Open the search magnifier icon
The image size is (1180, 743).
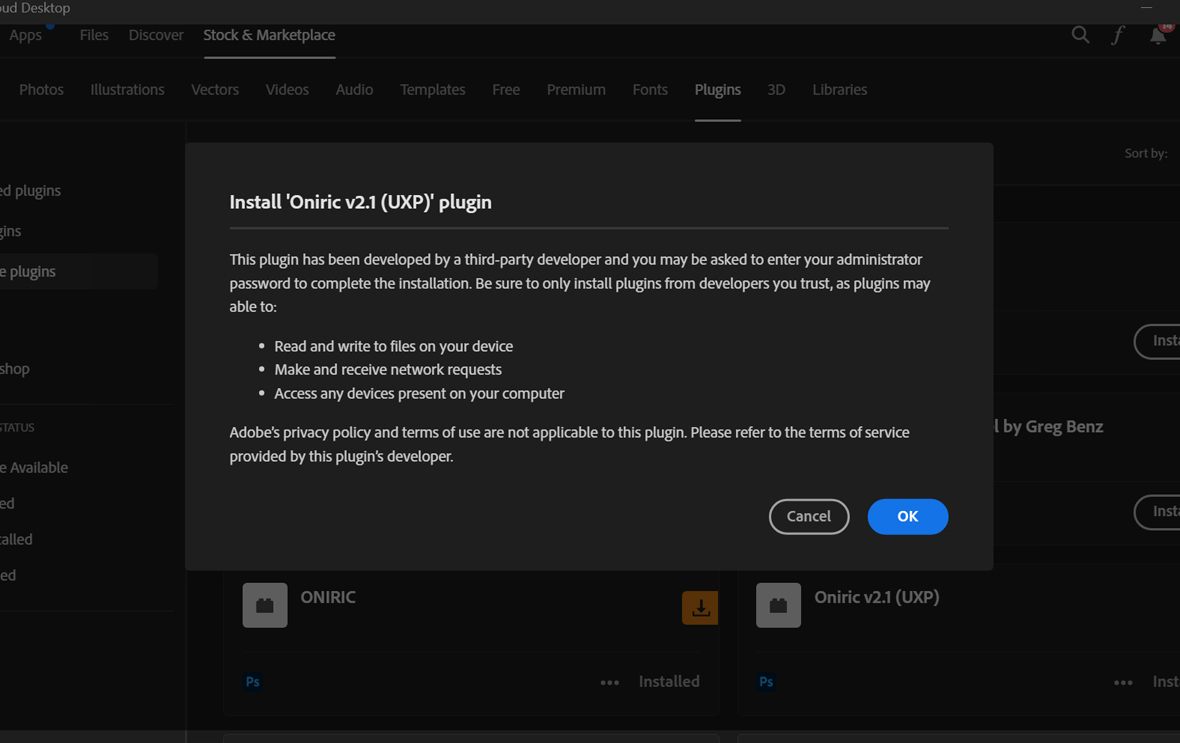pos(1080,35)
